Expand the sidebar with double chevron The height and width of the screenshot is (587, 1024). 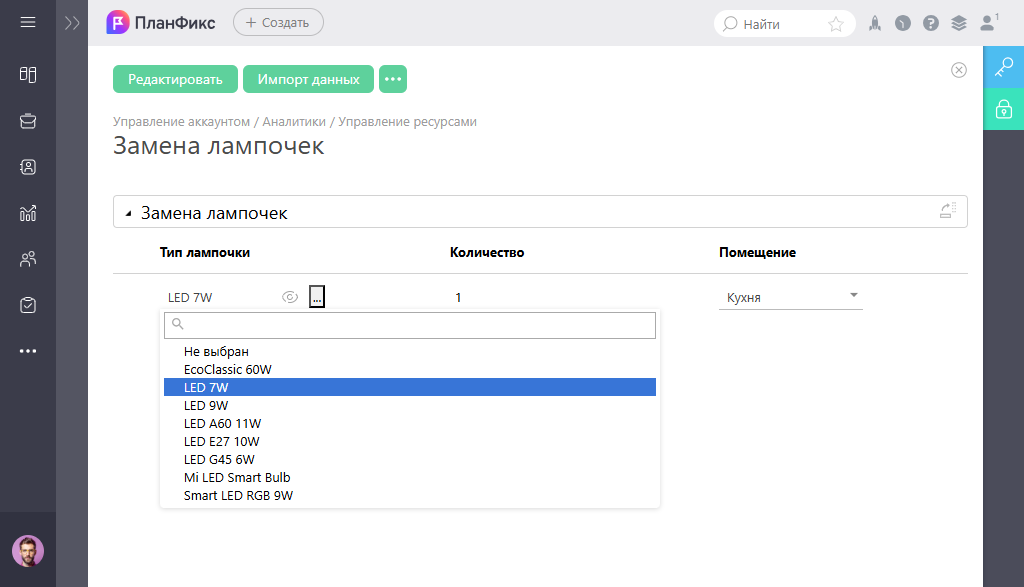click(x=72, y=23)
